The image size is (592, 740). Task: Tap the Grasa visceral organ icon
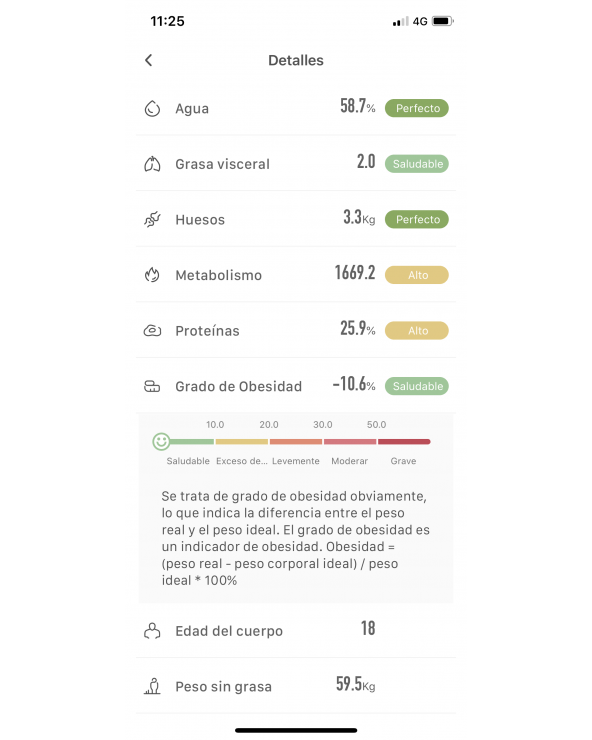coord(152,164)
